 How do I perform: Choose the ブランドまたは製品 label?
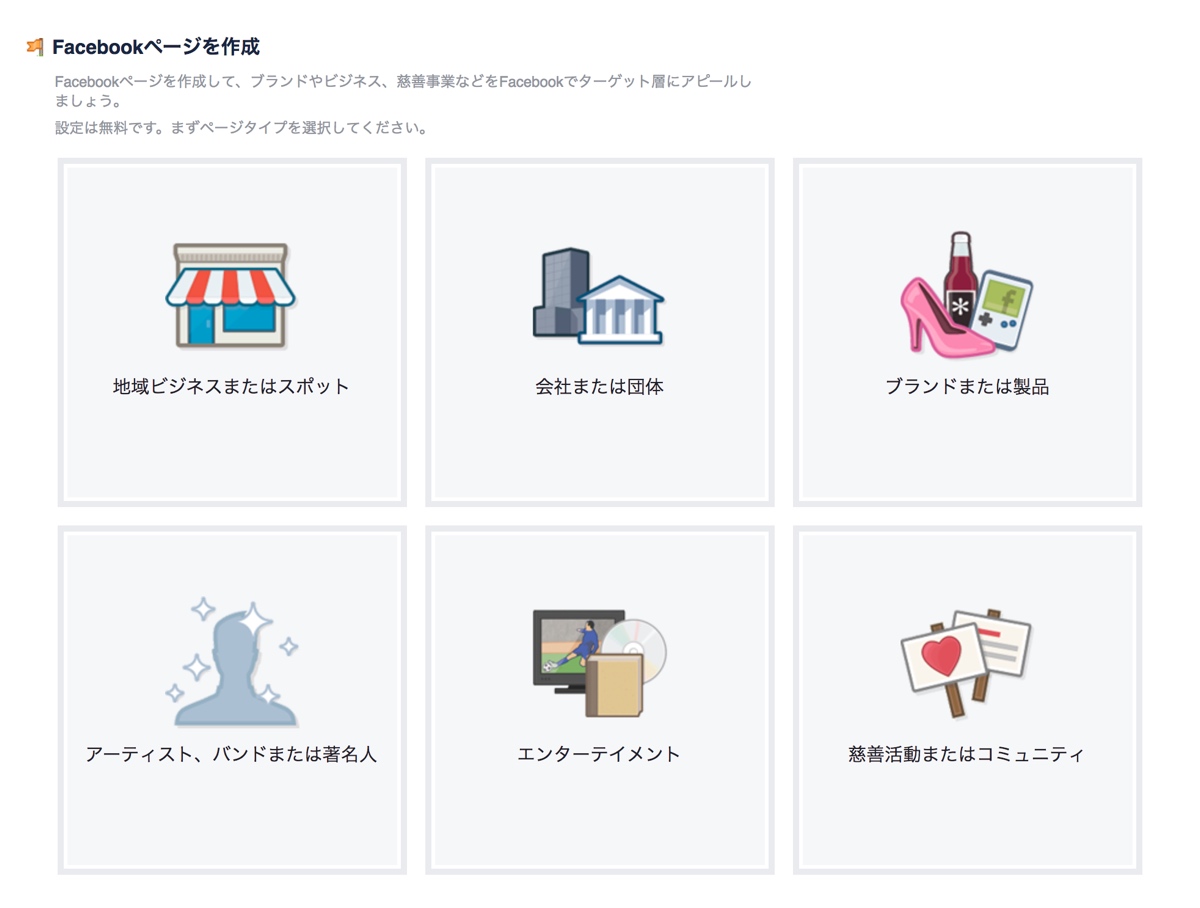(967, 387)
